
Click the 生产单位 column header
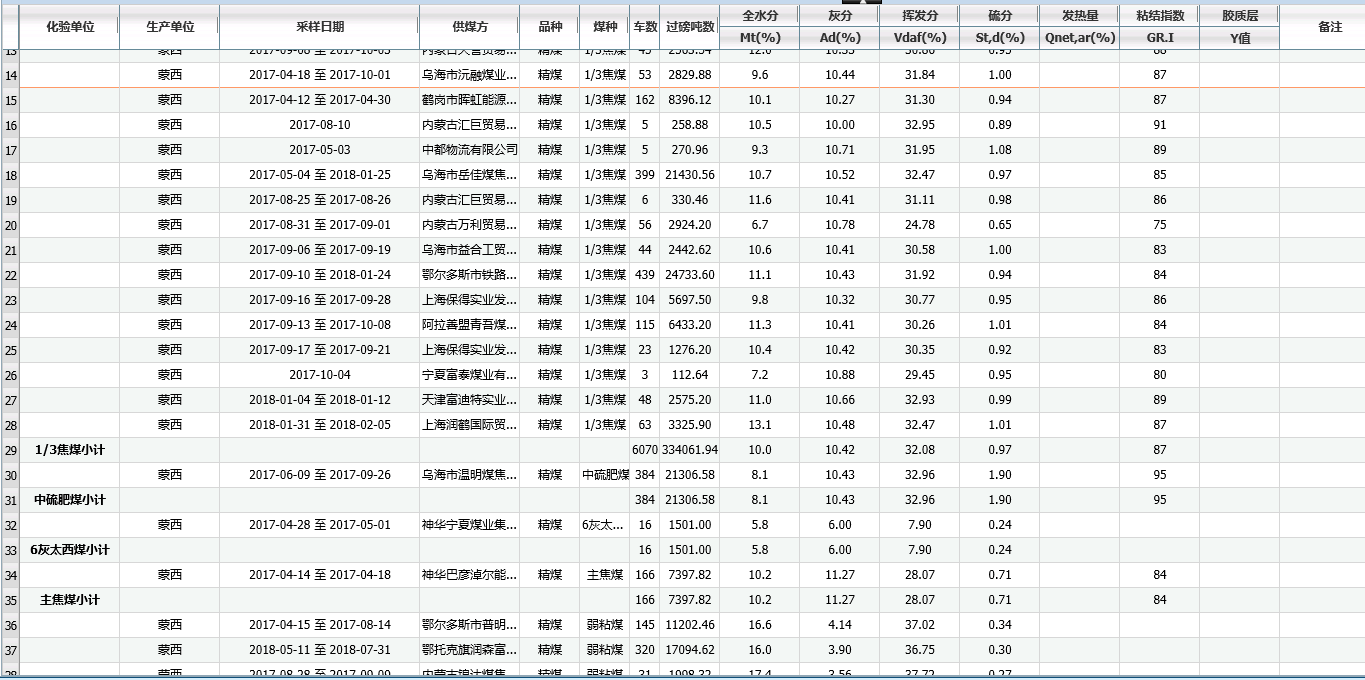pos(169,27)
